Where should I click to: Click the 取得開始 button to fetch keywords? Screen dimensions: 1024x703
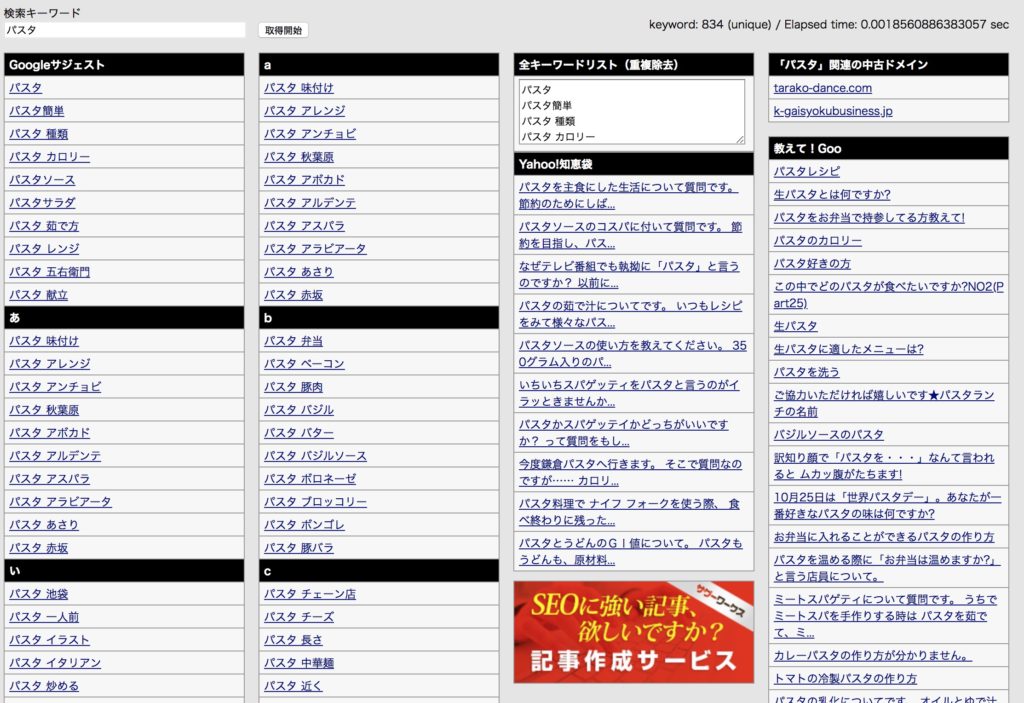(x=281, y=29)
